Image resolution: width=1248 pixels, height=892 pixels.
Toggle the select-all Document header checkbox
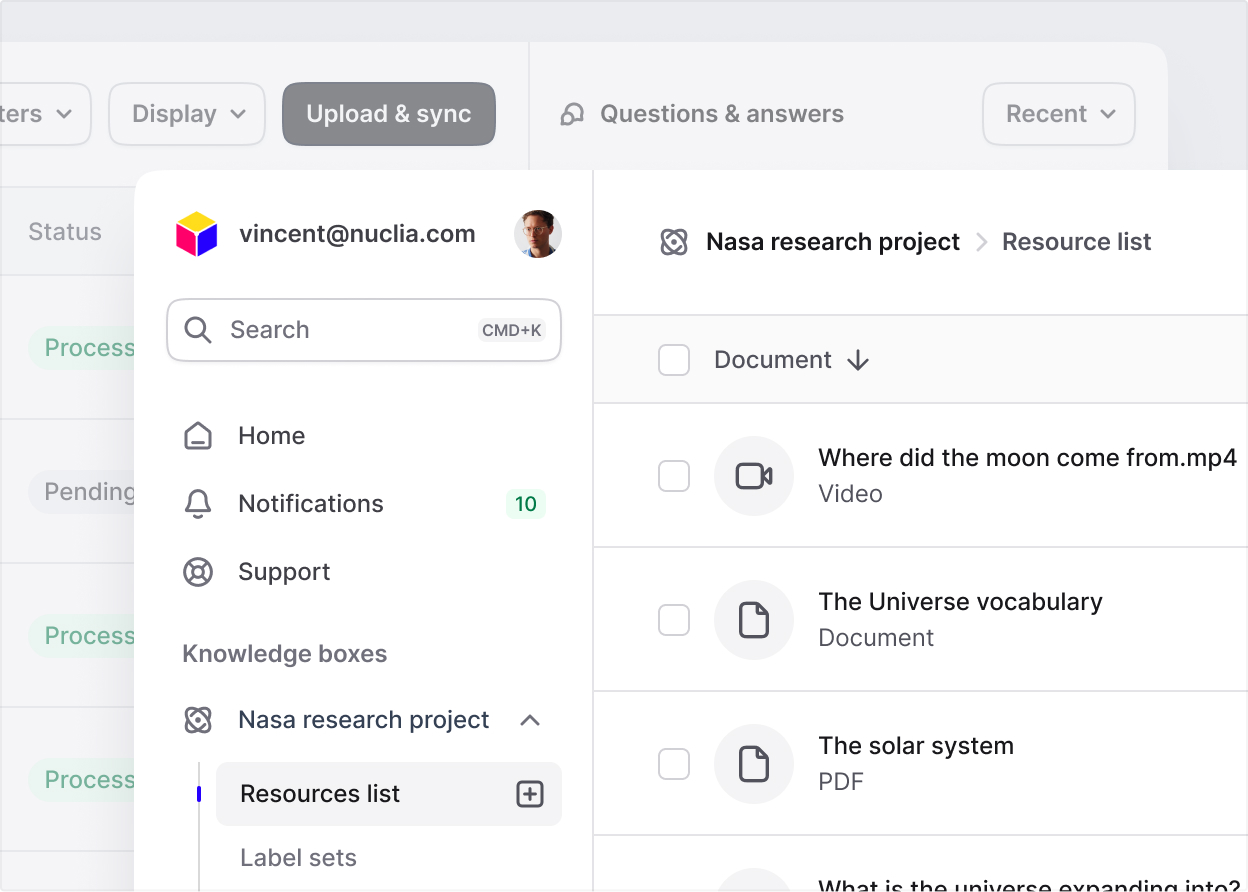tap(674, 360)
